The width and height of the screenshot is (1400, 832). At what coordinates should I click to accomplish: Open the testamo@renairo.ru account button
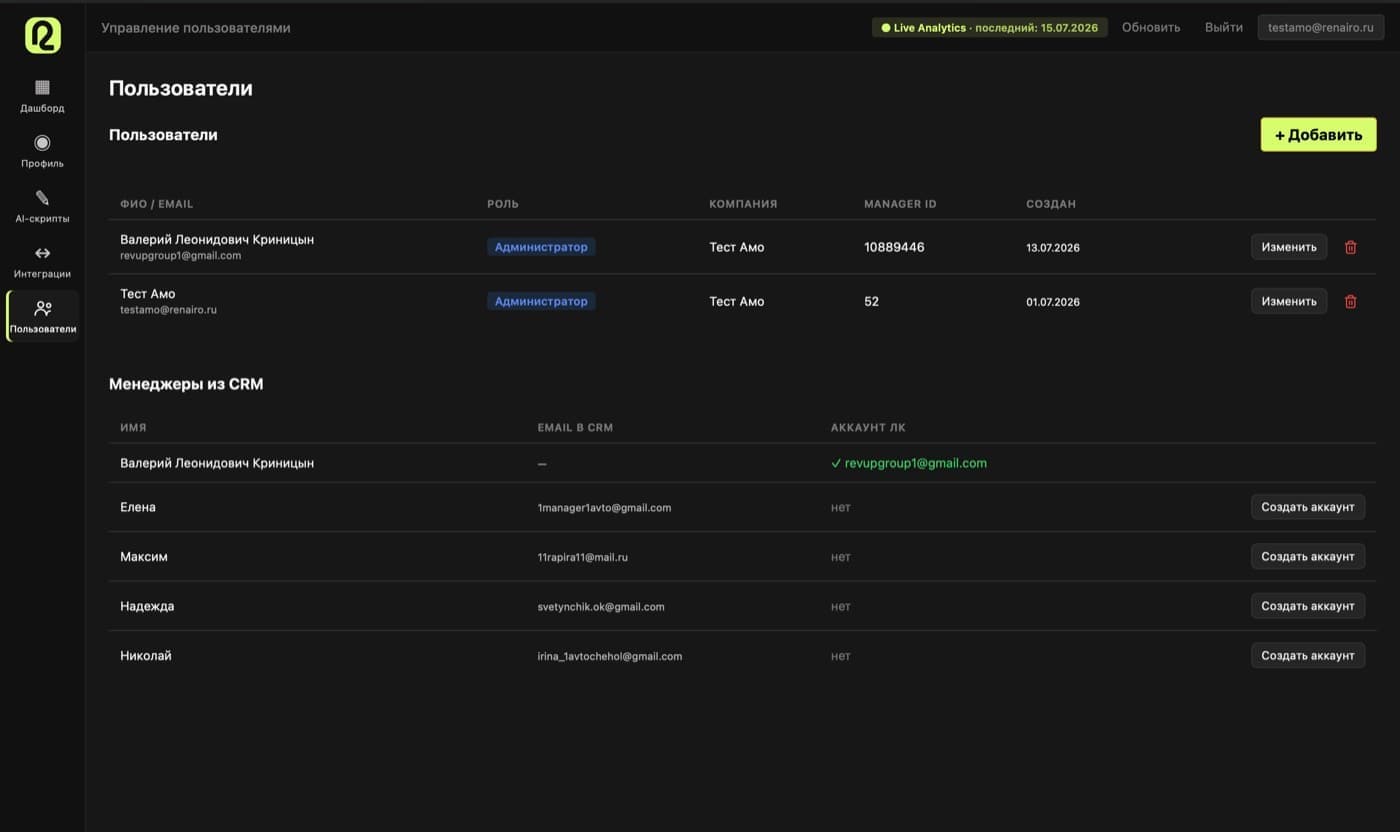click(x=1320, y=28)
